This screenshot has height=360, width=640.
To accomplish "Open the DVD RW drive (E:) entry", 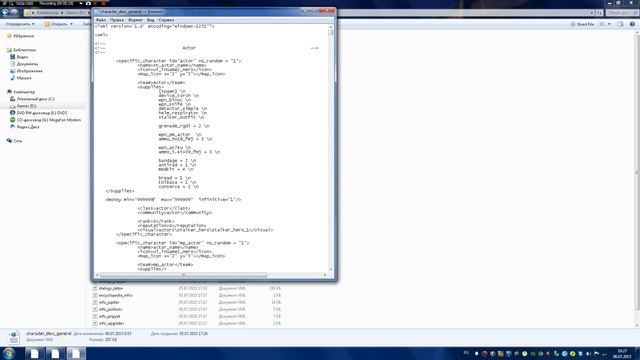I will click(42, 113).
